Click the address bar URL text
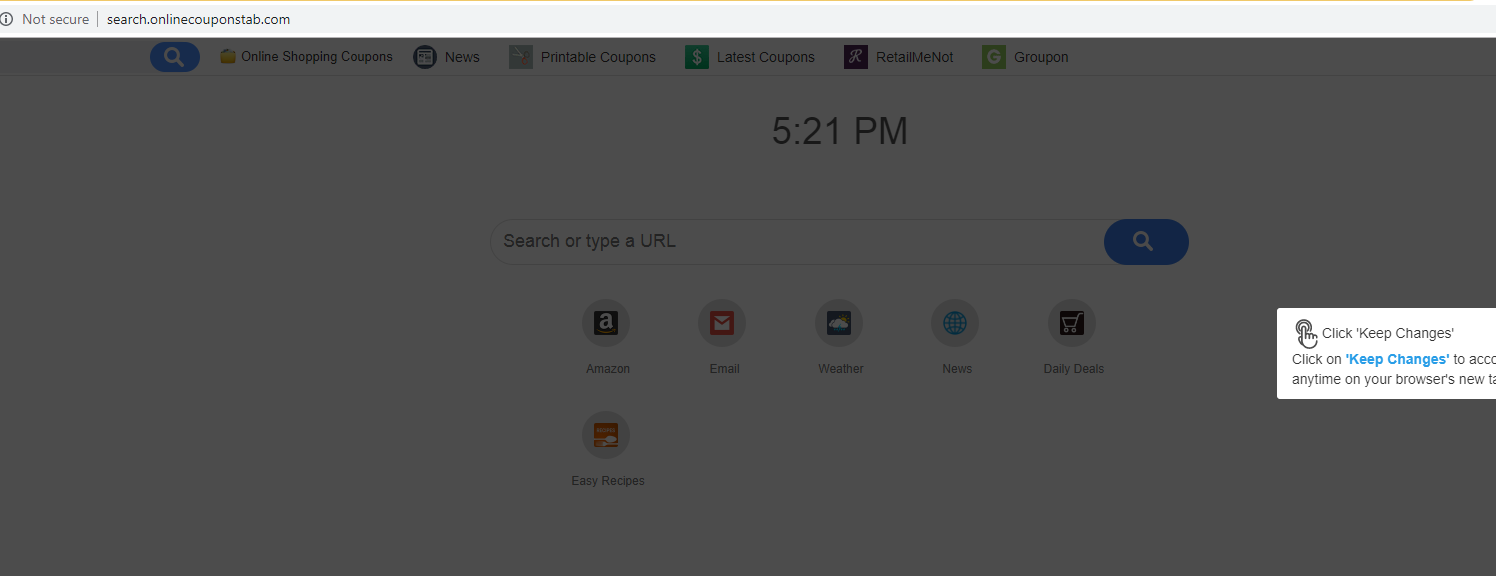 pos(199,19)
